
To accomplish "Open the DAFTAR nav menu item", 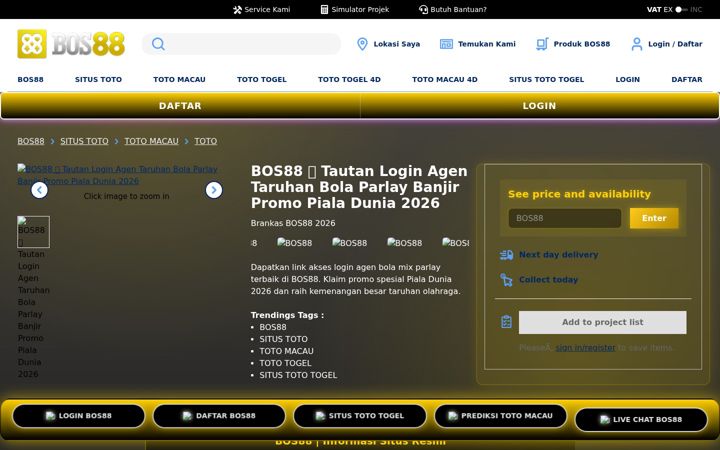I will (x=687, y=79).
